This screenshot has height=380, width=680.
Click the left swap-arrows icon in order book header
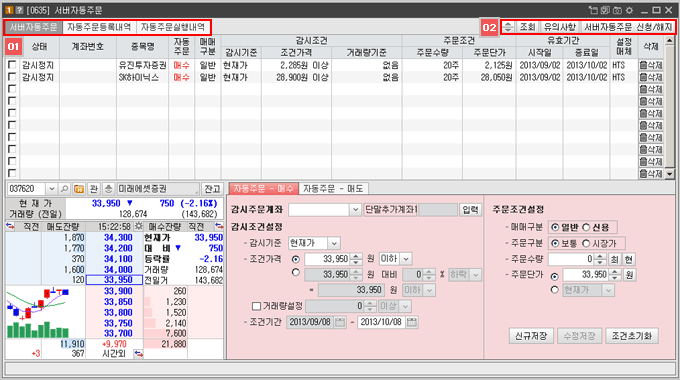[x=10, y=226]
